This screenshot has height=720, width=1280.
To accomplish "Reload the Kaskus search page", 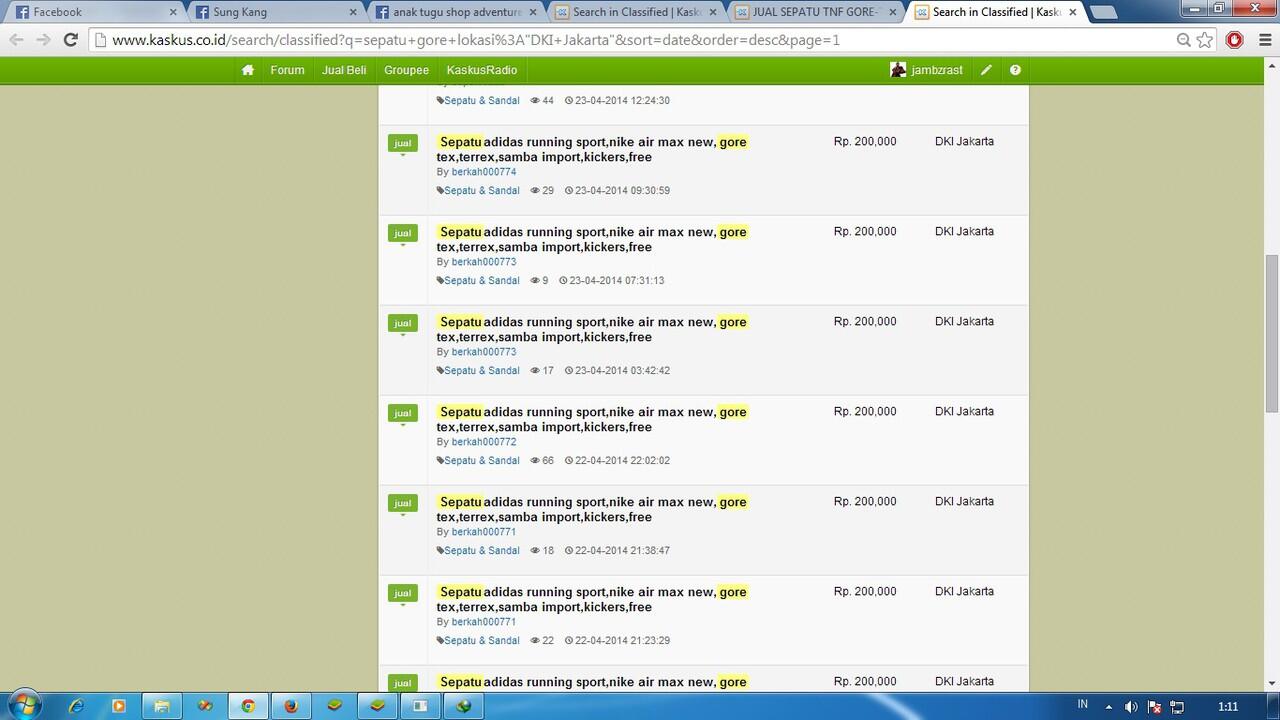I will click(70, 40).
